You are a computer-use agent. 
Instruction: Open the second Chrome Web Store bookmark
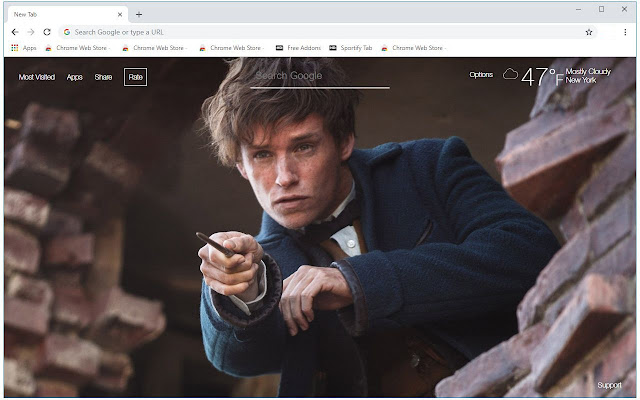pos(154,48)
